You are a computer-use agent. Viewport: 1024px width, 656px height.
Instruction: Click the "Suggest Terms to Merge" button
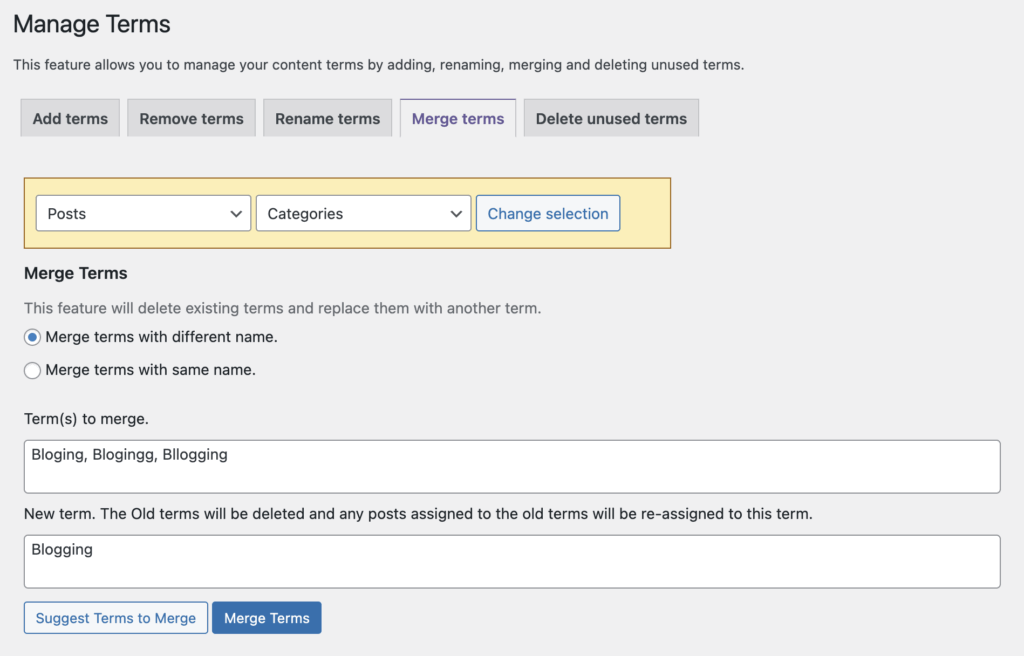115,617
